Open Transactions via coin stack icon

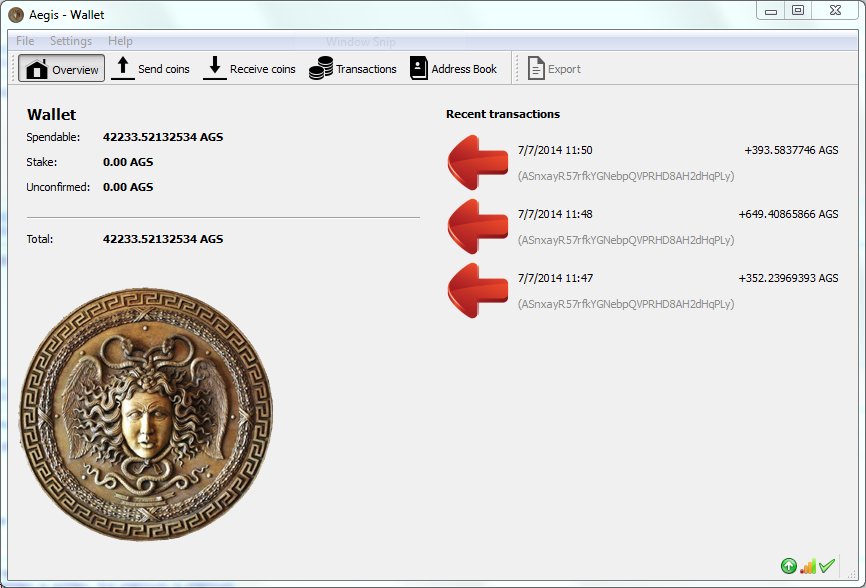pyautogui.click(x=321, y=68)
